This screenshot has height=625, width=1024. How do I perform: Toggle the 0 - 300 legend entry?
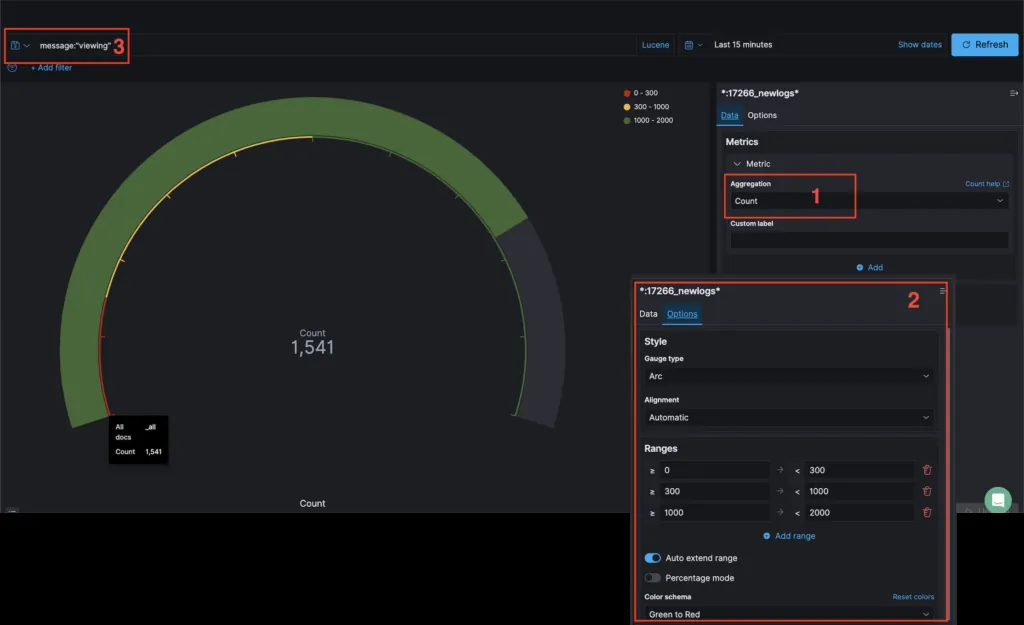click(641, 93)
